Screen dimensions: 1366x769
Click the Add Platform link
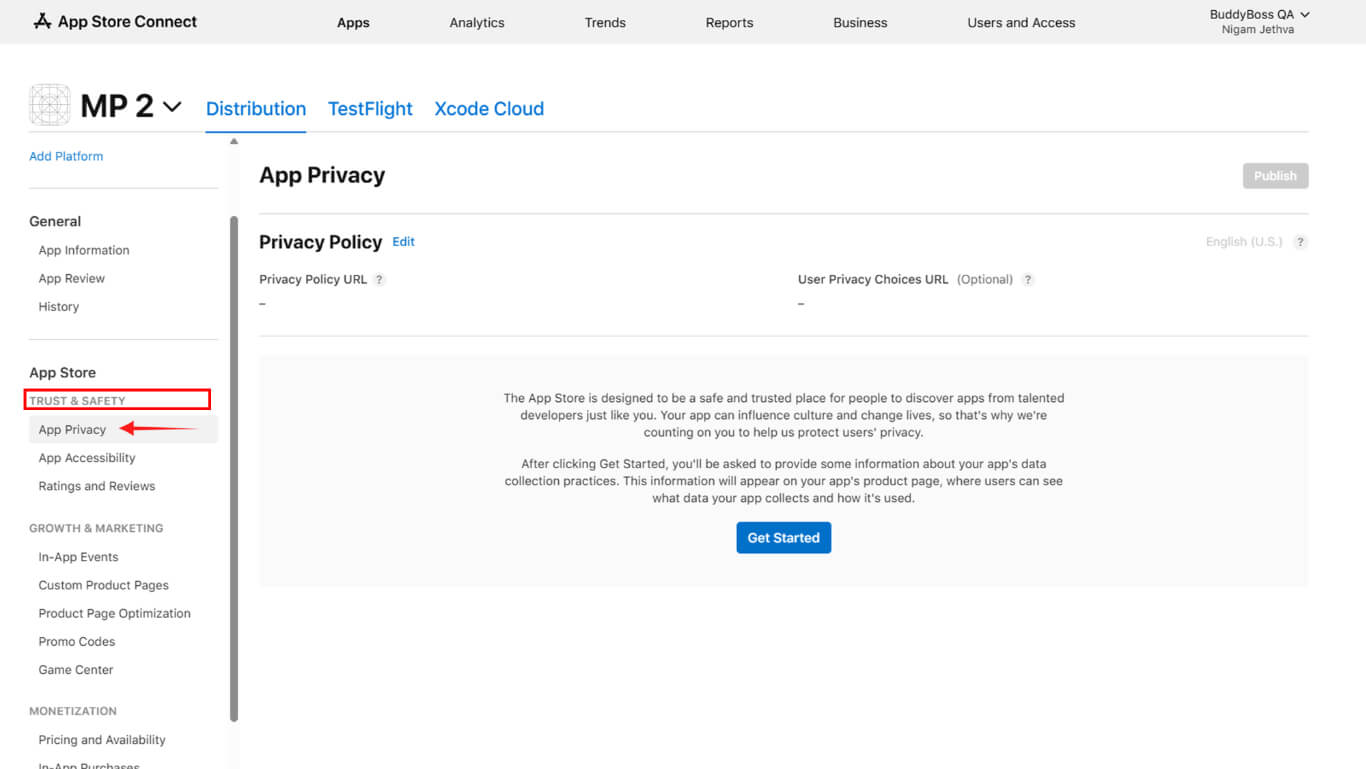pos(66,156)
